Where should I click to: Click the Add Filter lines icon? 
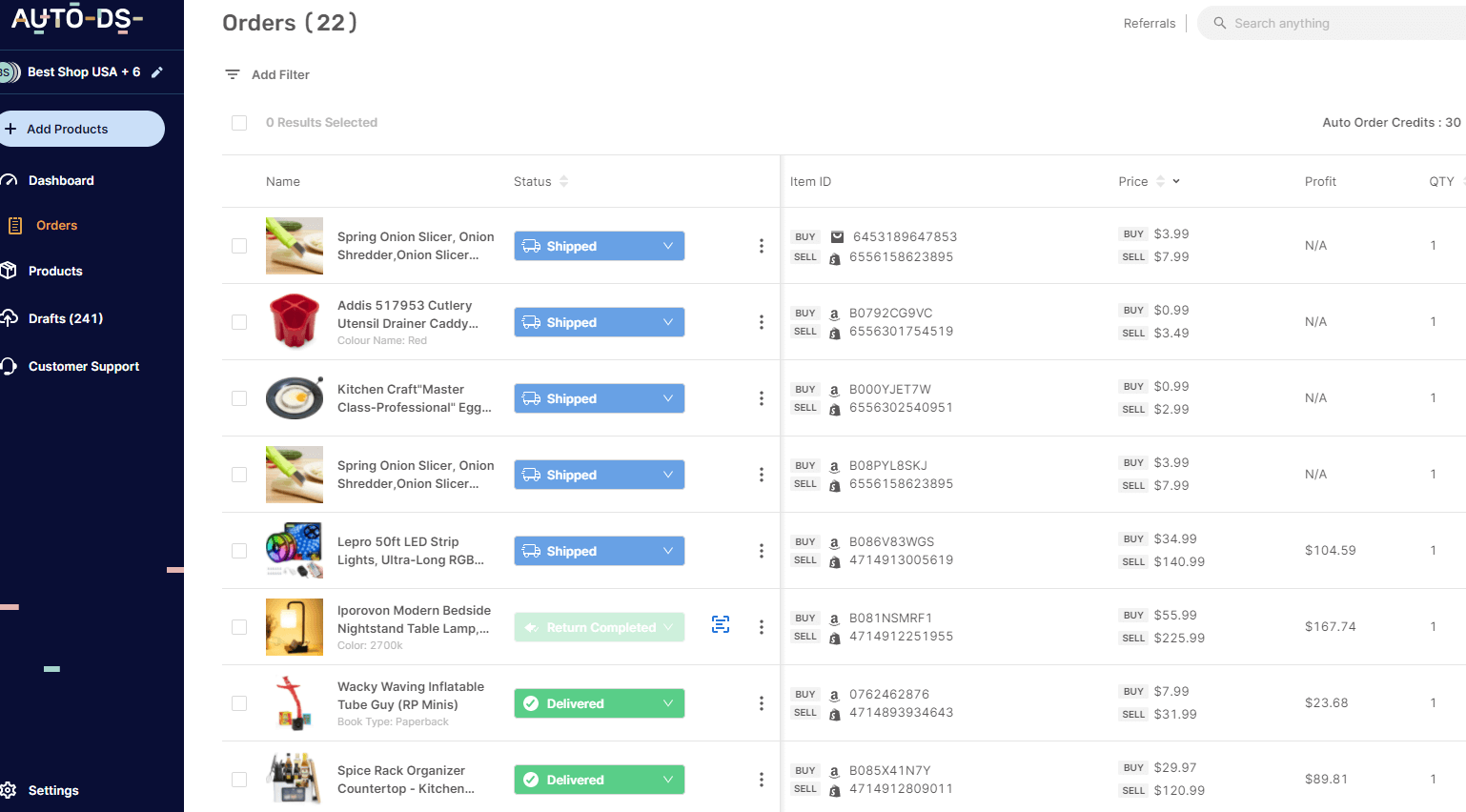pos(233,74)
